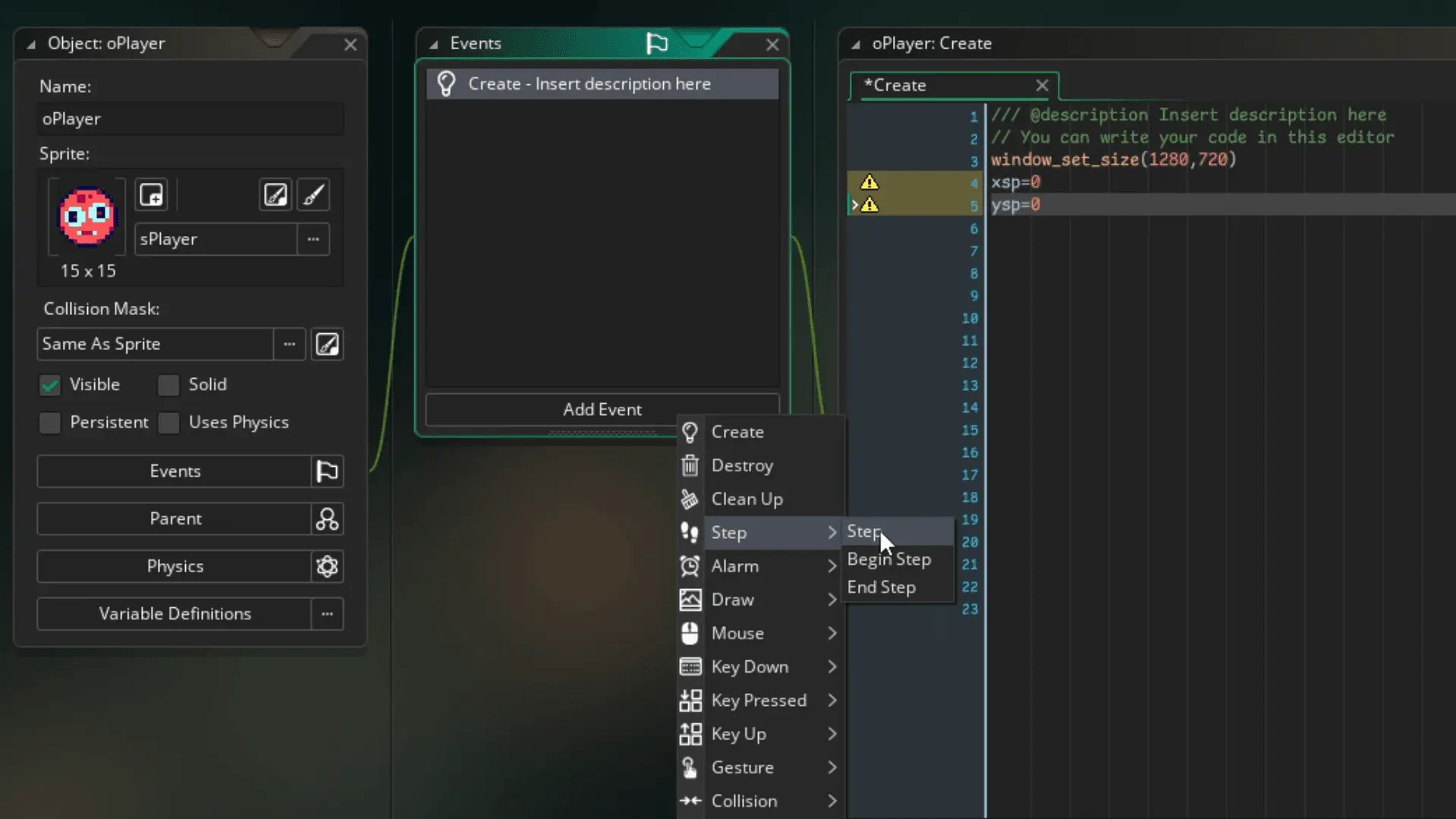The height and width of the screenshot is (819, 1456).
Task: Click the Events button in object panel
Action: click(175, 471)
